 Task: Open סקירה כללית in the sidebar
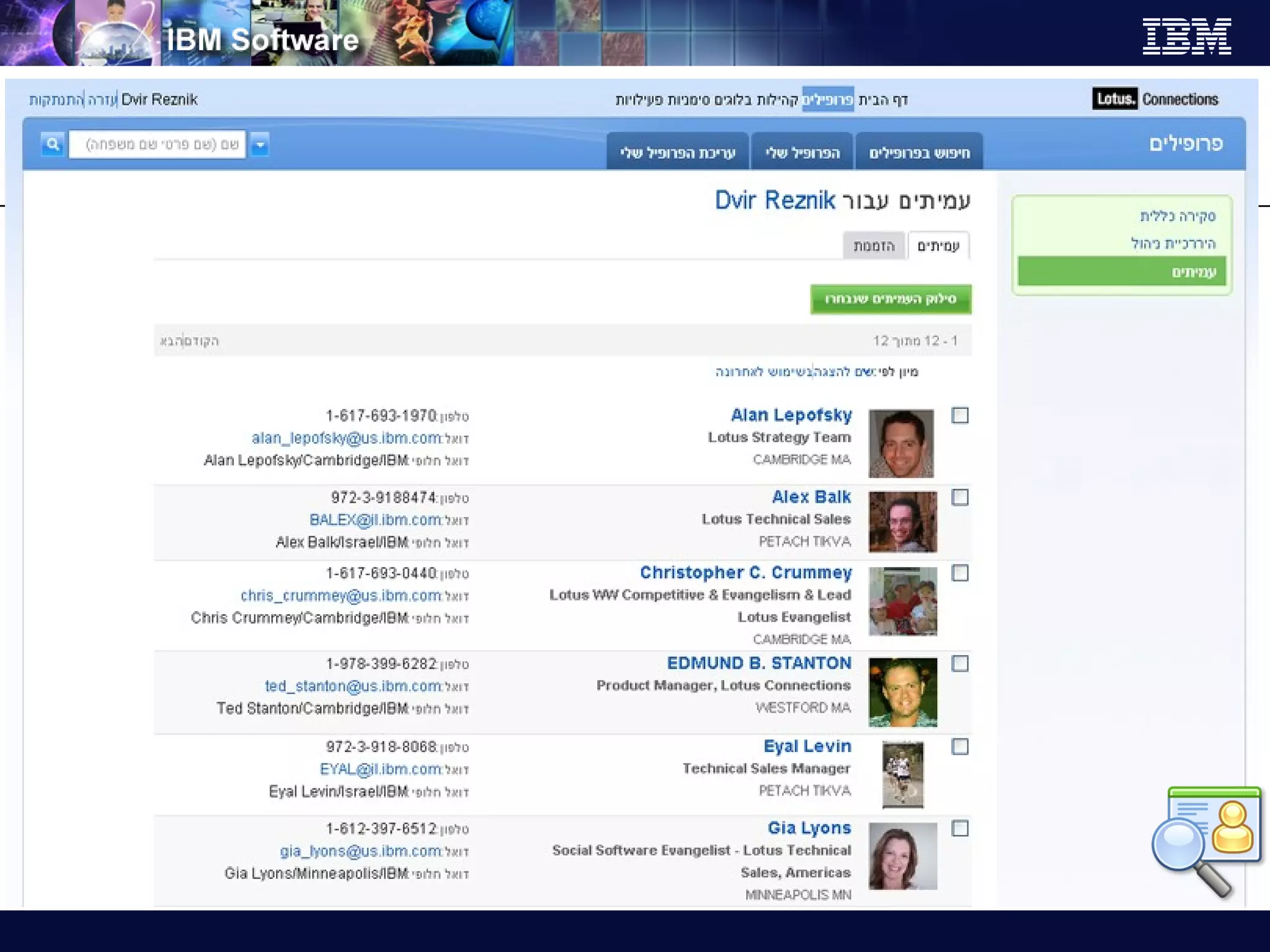tap(1177, 216)
